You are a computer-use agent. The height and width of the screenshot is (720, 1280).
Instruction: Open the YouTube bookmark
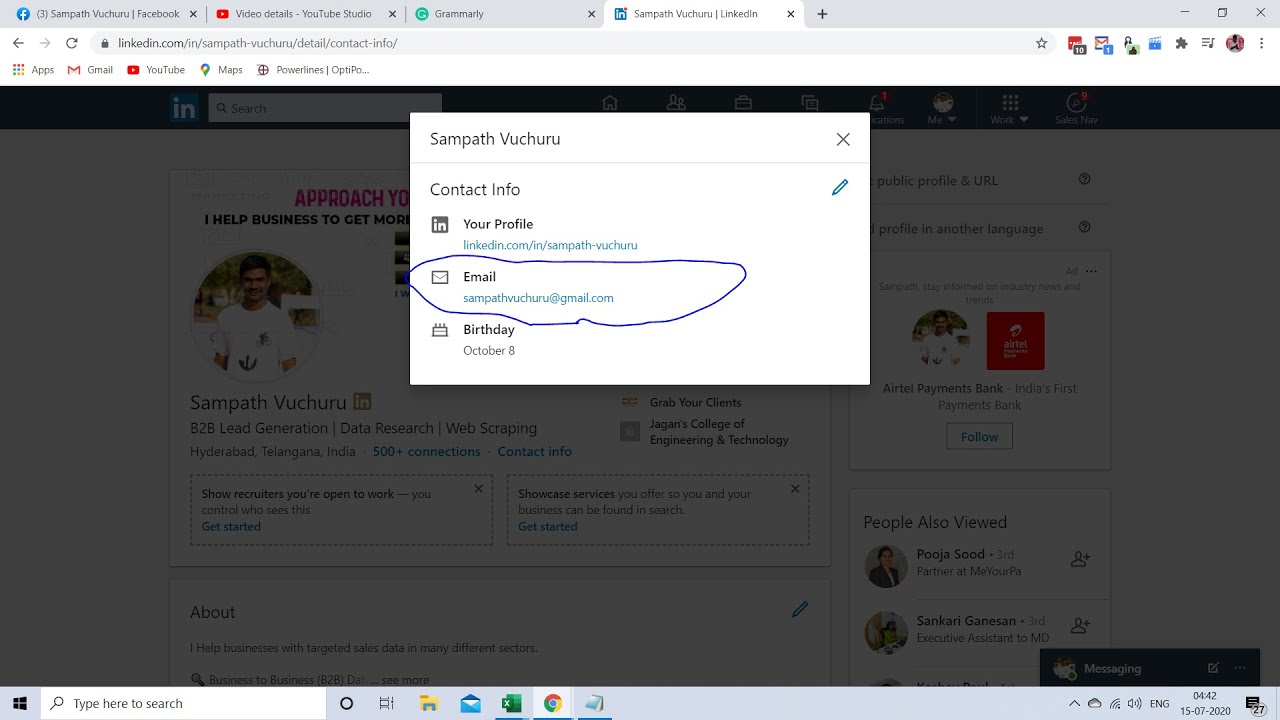click(156, 70)
